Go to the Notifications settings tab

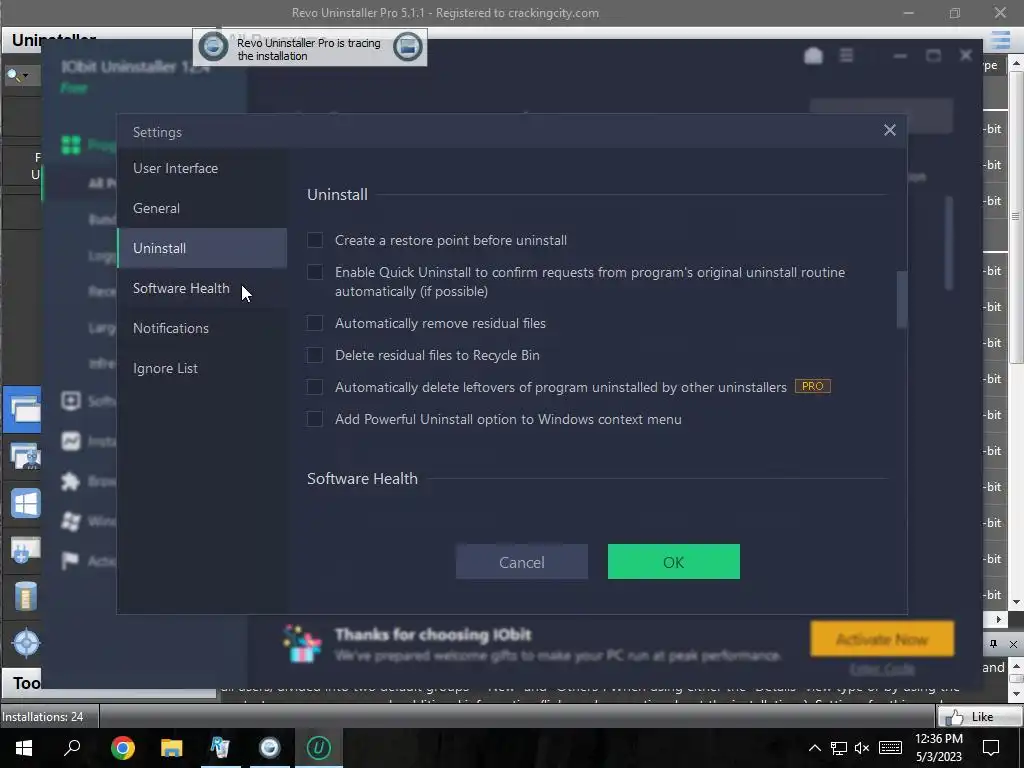[x=202, y=328]
